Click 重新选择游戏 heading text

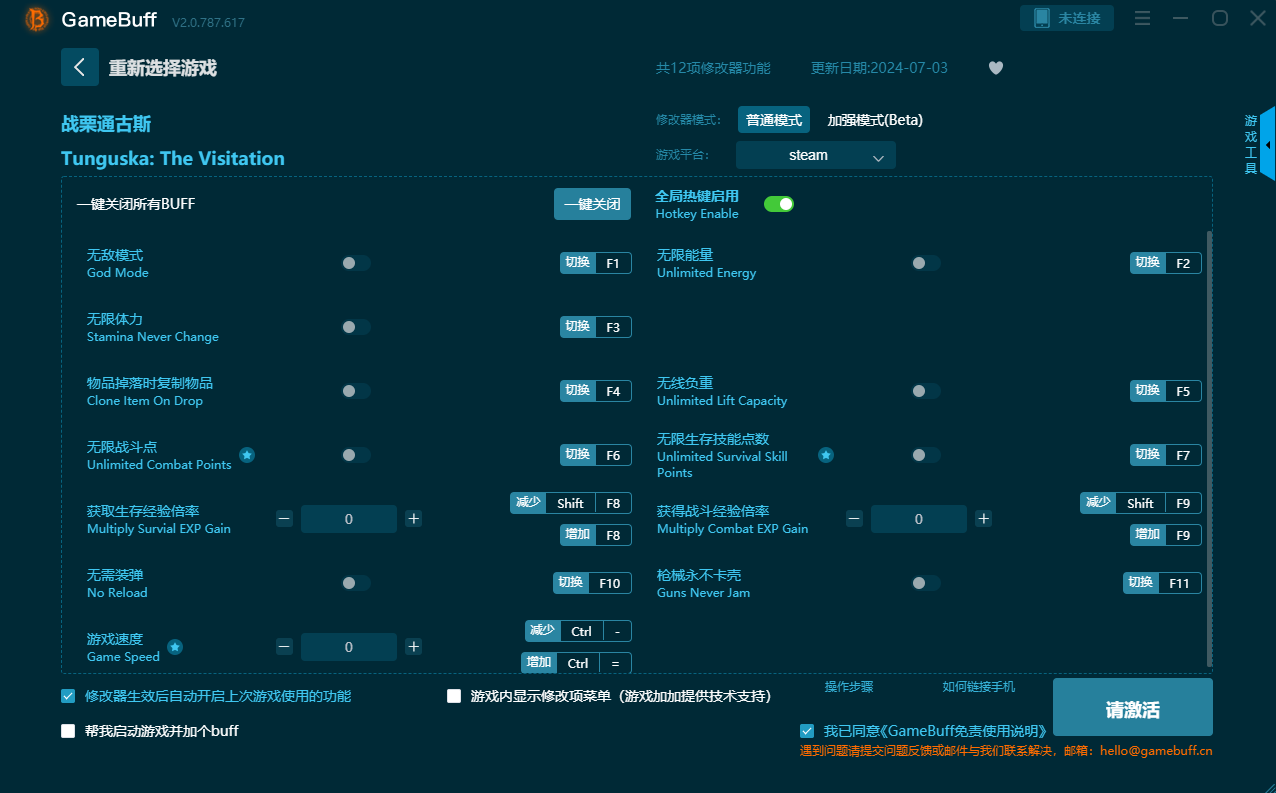coord(163,68)
